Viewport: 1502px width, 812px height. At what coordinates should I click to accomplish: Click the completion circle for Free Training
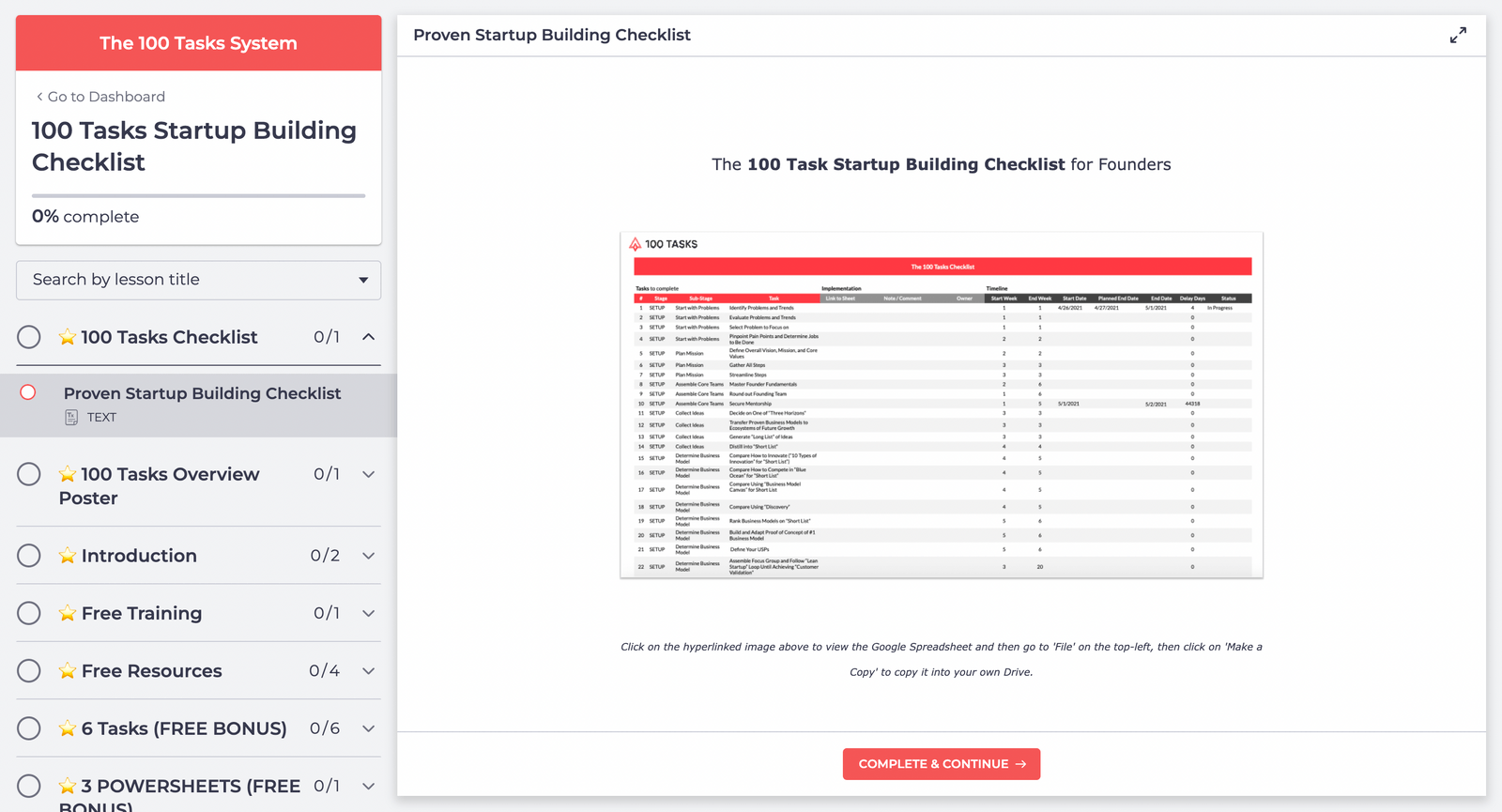[28, 613]
